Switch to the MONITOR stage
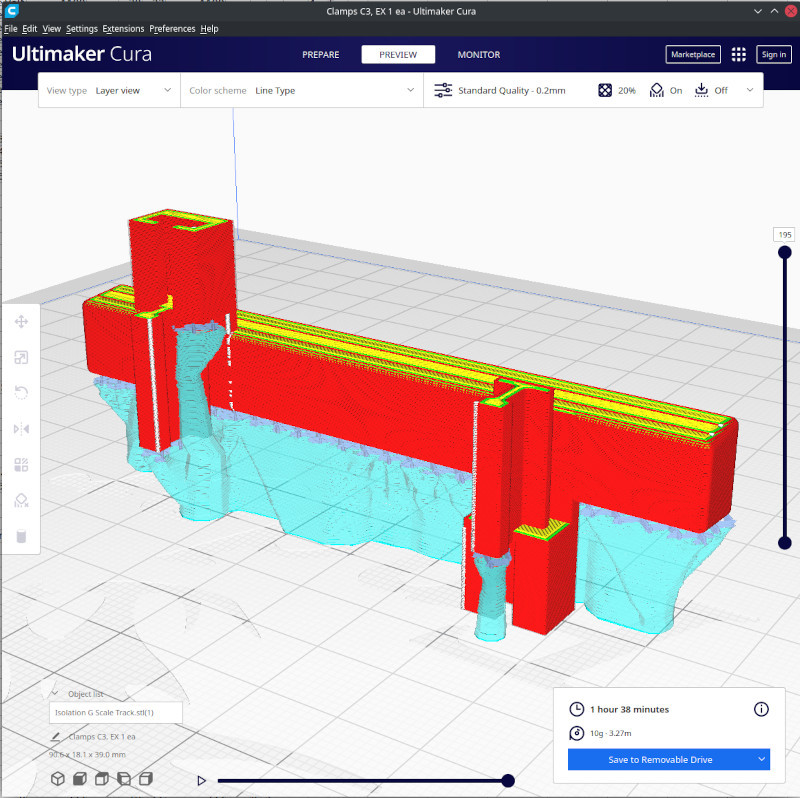Viewport: 800px width, 798px height. click(479, 55)
